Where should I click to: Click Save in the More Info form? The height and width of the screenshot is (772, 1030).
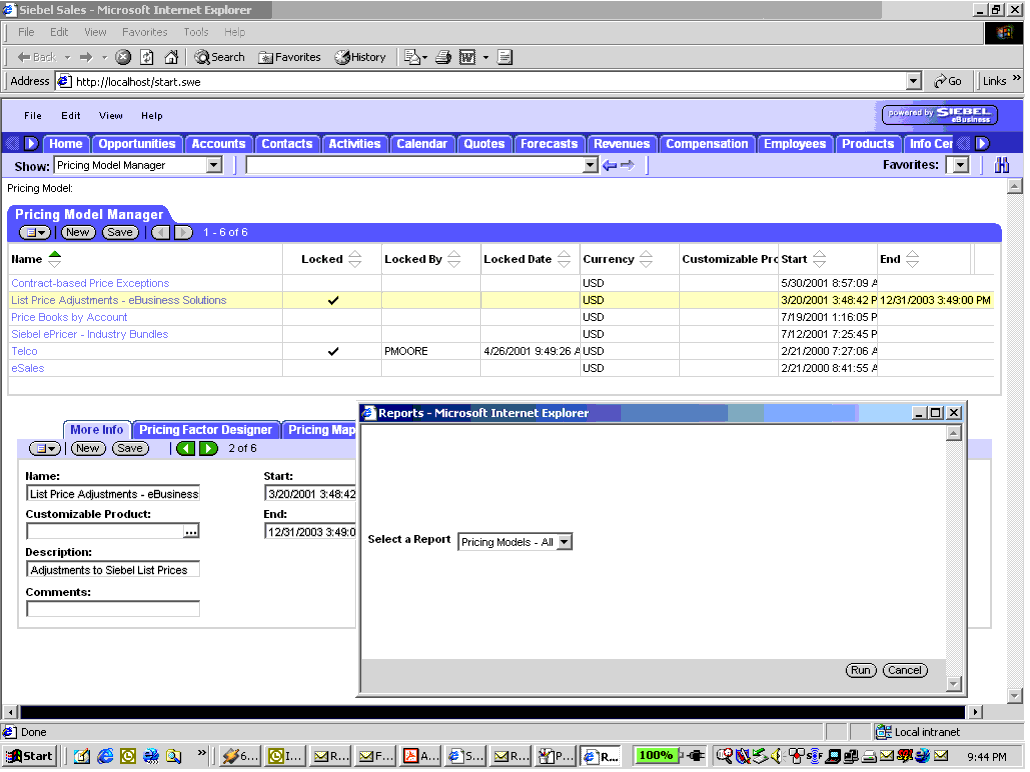(129, 448)
